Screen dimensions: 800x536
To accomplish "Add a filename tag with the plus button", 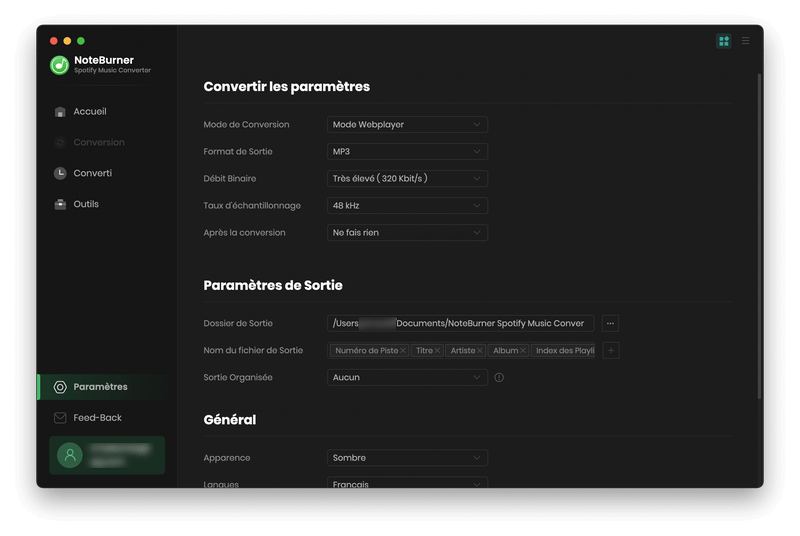I will point(611,350).
